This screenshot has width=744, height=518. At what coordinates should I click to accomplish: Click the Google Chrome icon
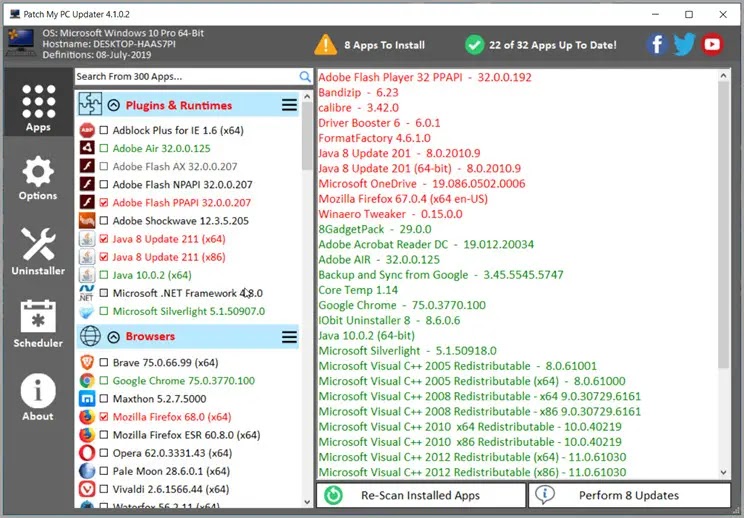(x=87, y=380)
